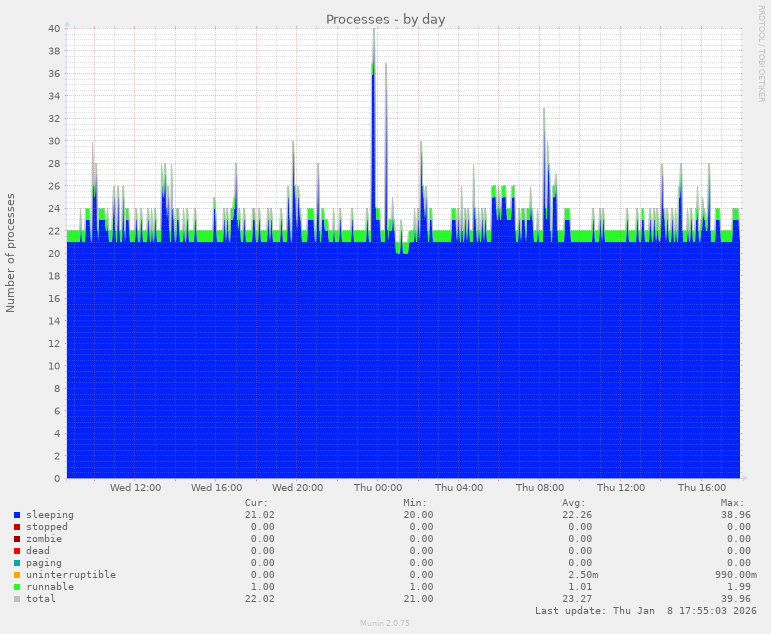Click the 'Avg:' column header
The image size is (771, 634).
pos(573,503)
